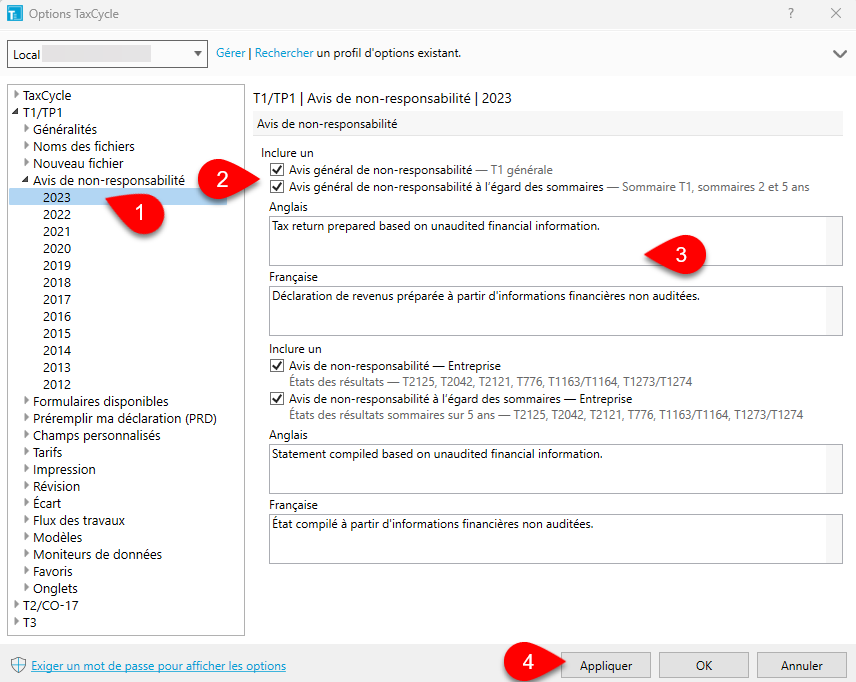The width and height of the screenshot is (856, 682).
Task: Open the Local options profile dropdown
Action: click(108, 54)
